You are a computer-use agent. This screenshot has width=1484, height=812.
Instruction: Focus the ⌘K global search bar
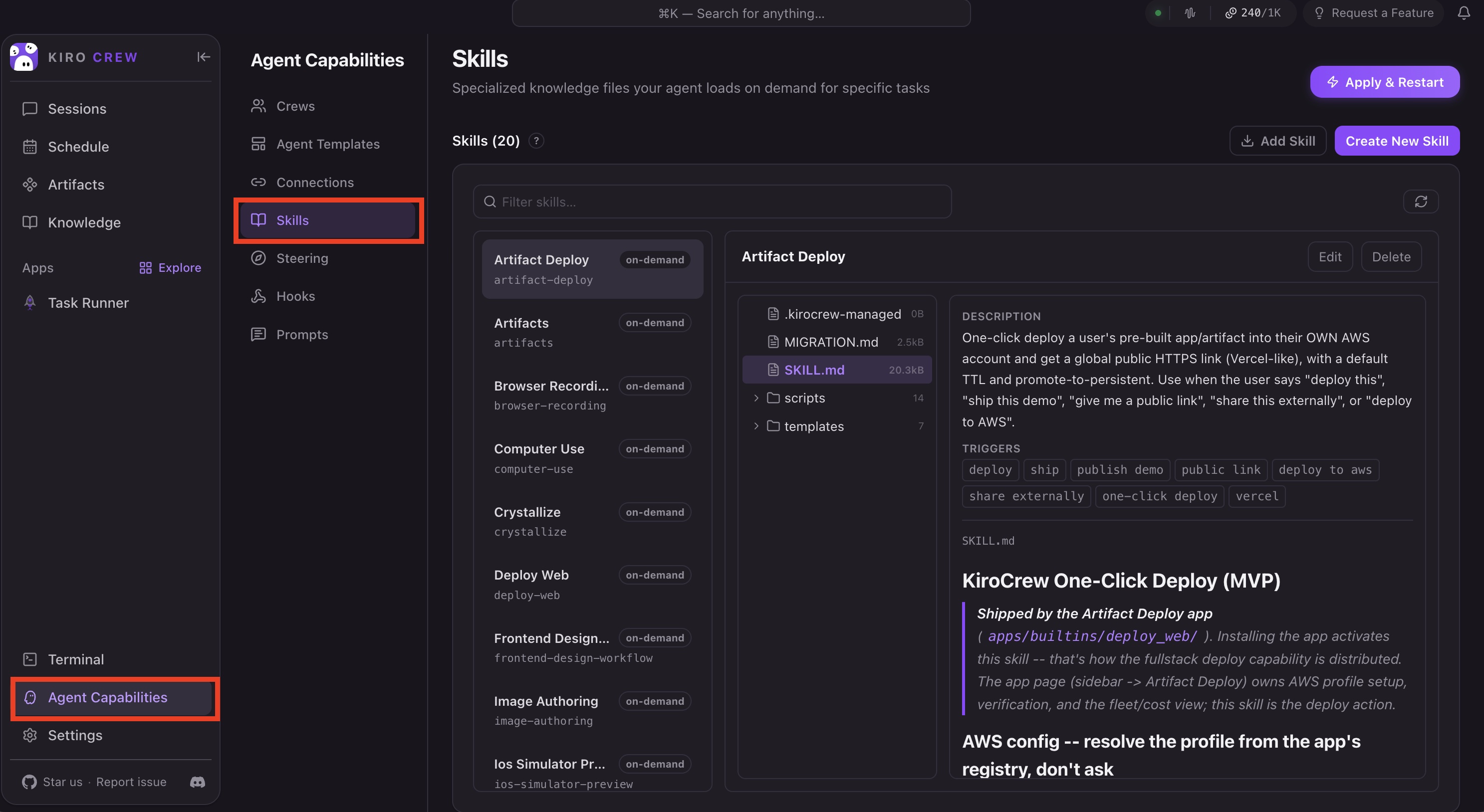(x=741, y=13)
